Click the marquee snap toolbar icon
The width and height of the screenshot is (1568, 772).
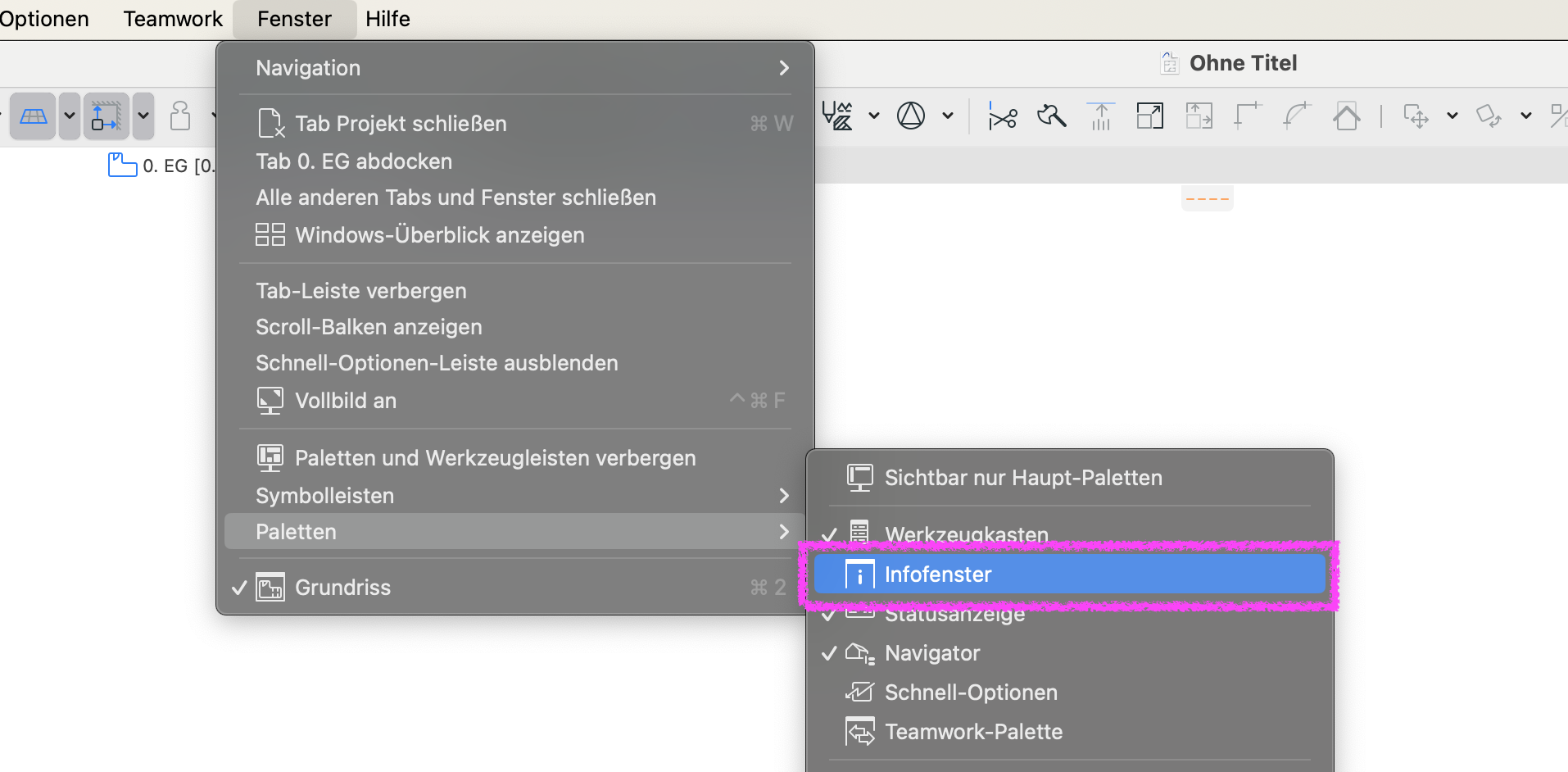point(106,116)
